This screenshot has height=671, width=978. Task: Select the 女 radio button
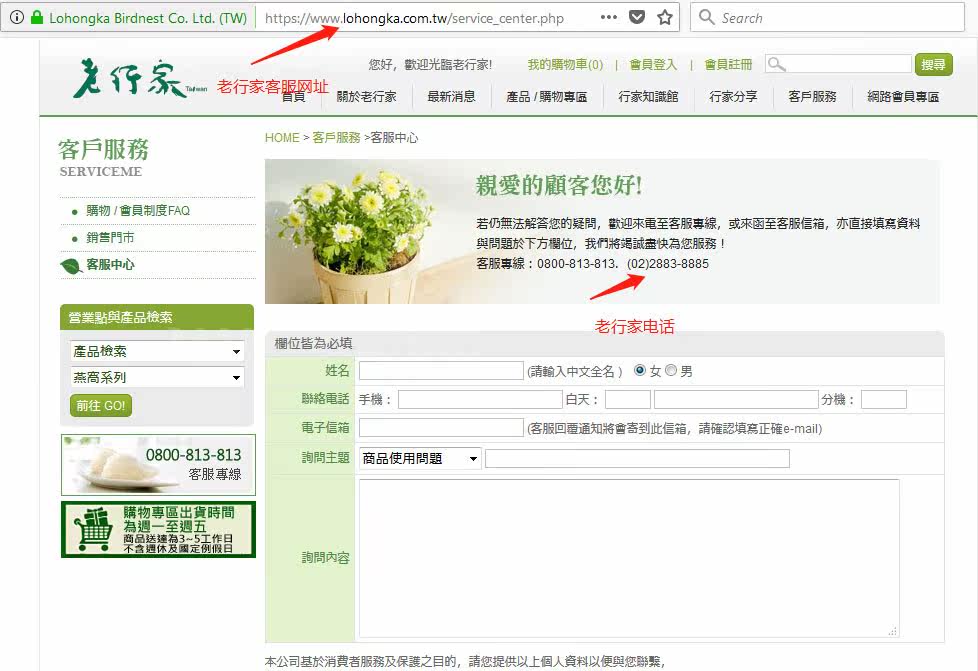(639, 370)
